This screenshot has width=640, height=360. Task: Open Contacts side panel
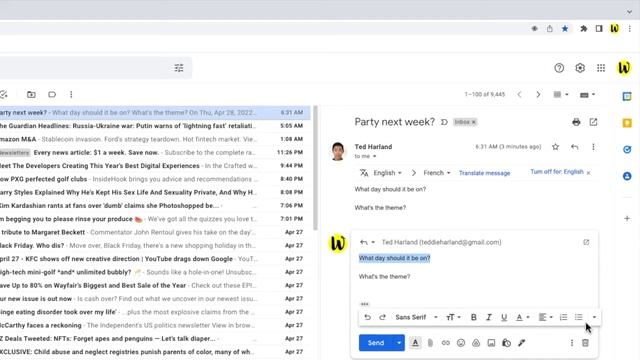point(627,176)
